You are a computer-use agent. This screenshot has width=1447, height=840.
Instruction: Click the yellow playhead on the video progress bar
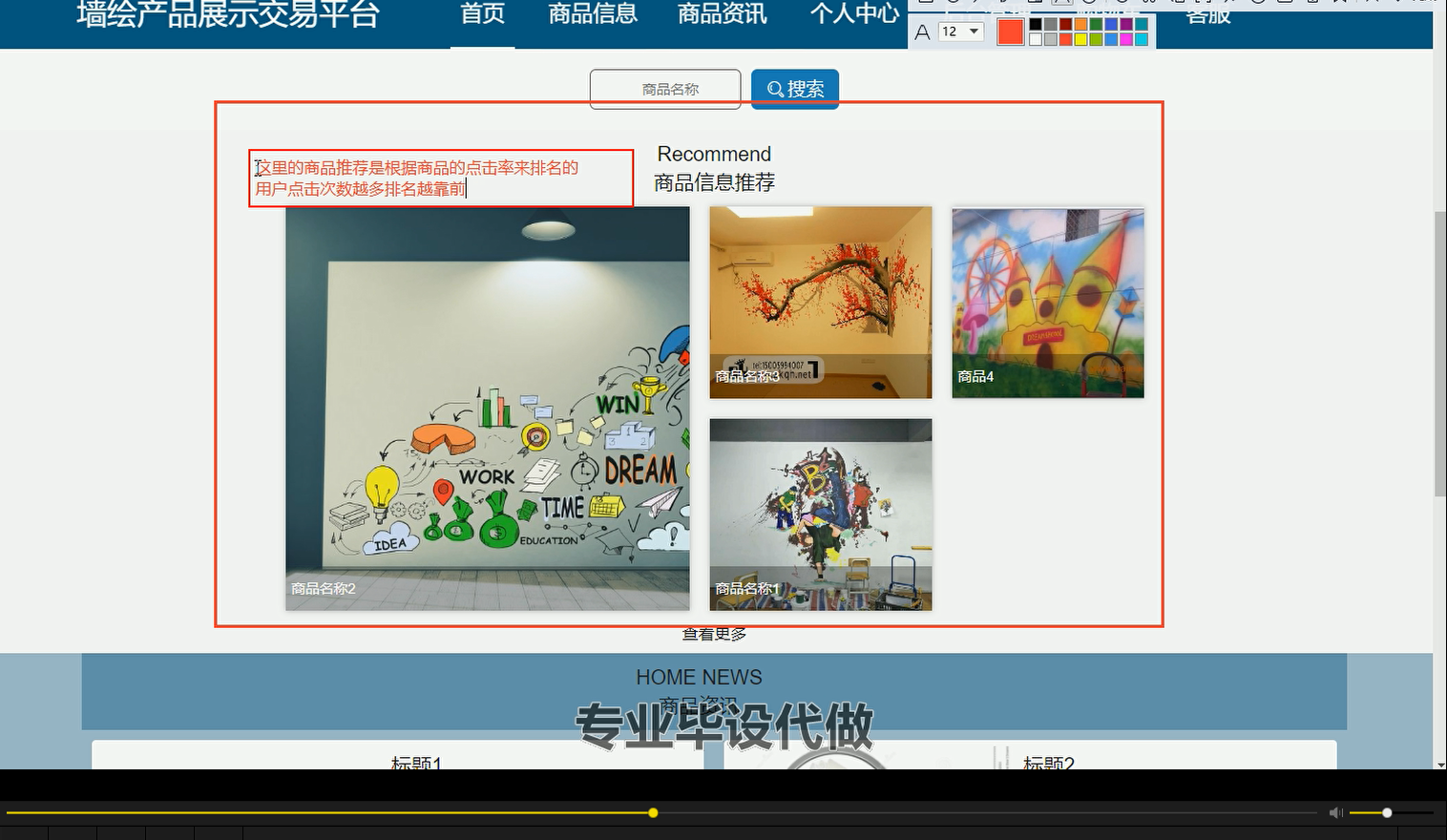click(x=653, y=812)
